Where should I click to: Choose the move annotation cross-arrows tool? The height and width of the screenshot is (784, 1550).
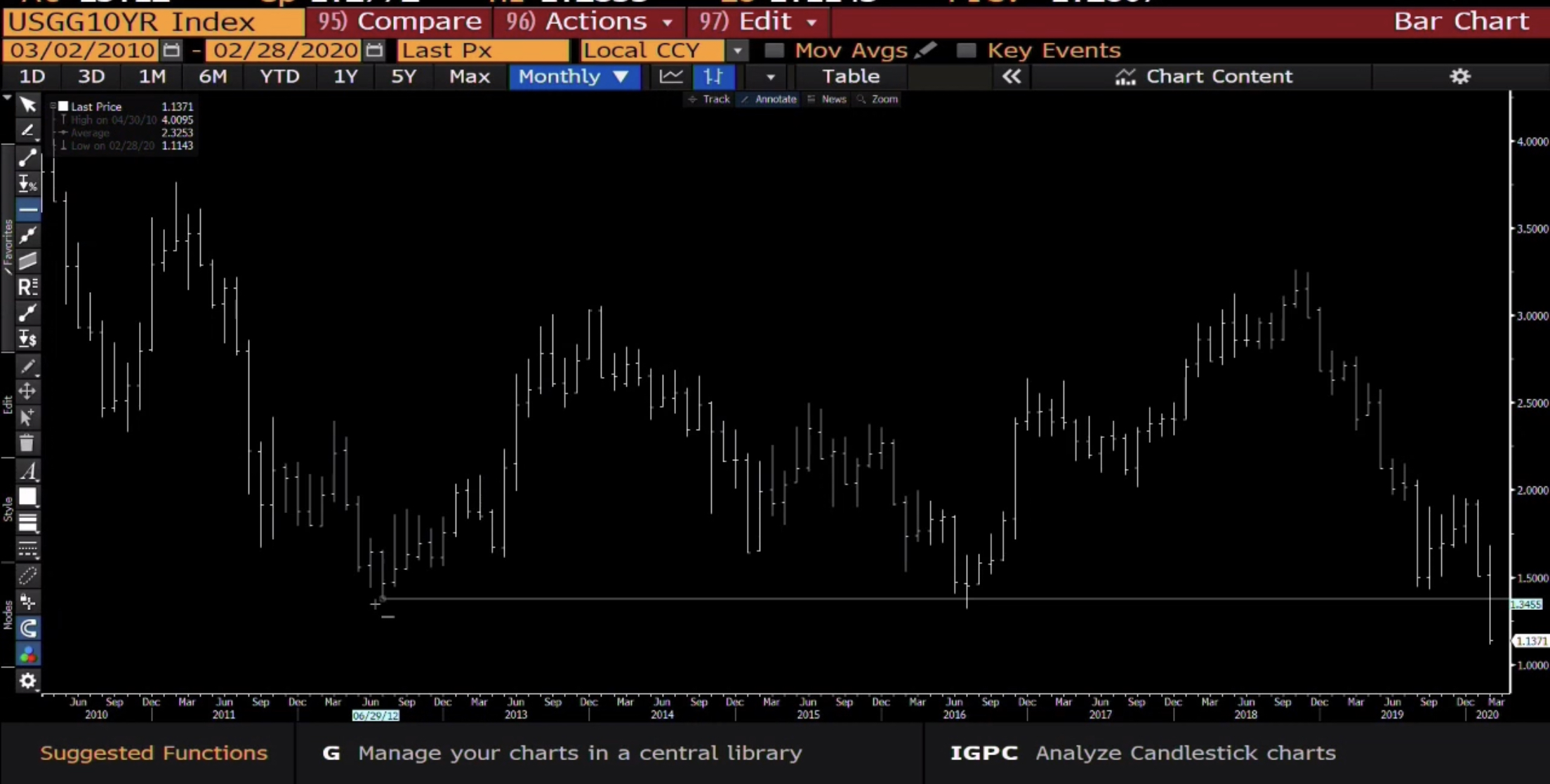pos(27,391)
